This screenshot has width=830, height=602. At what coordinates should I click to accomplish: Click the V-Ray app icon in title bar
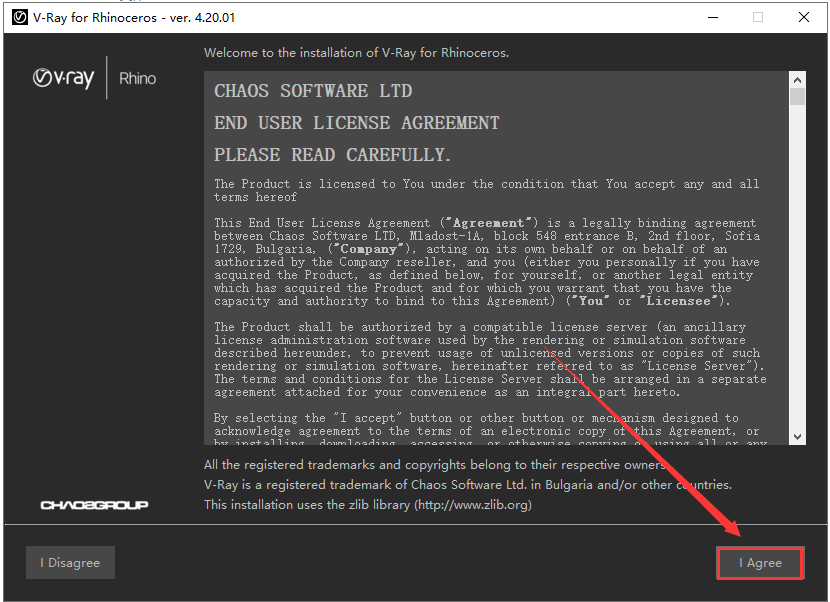click(x=20, y=17)
